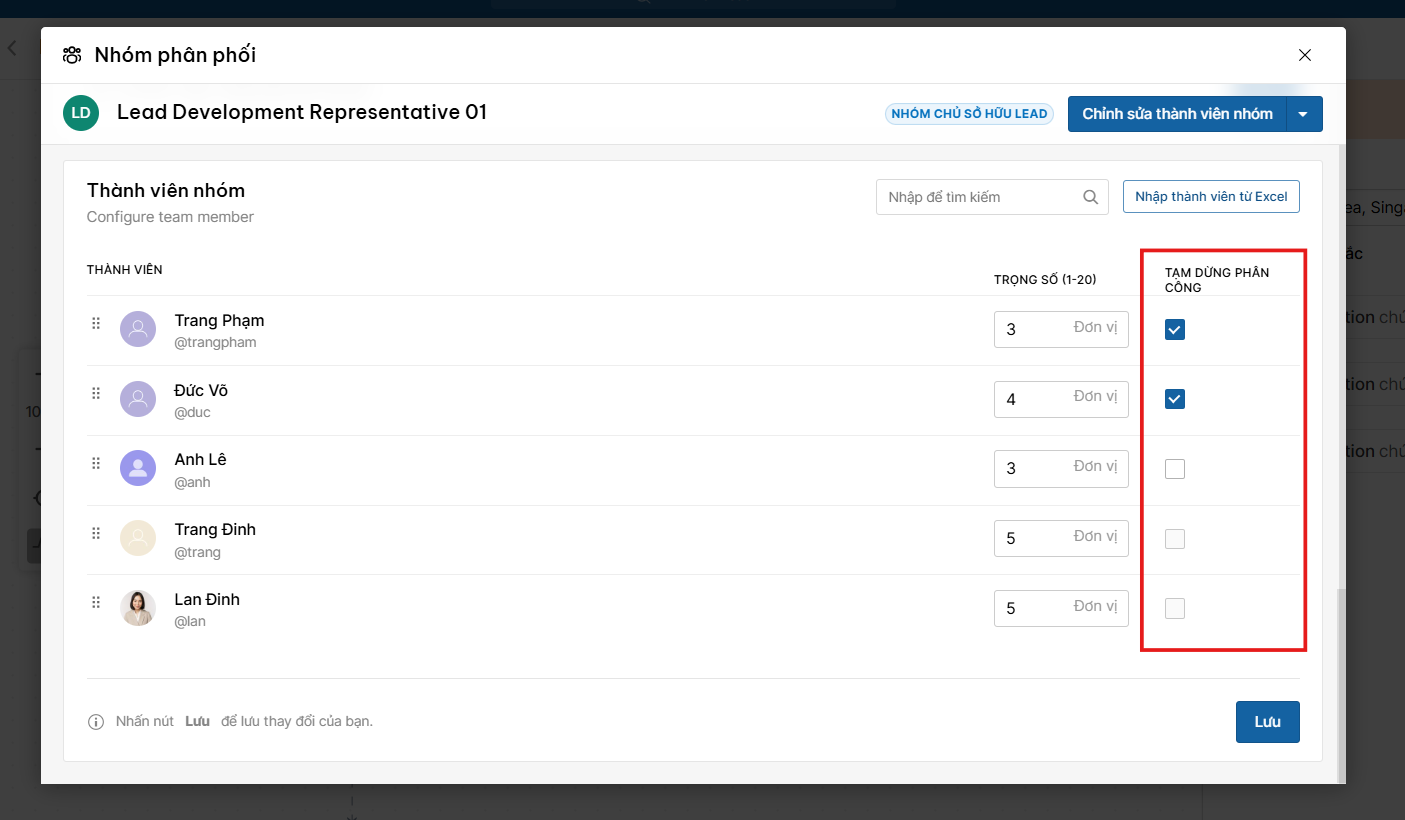
Task: Uncheck pause assignment for Trang Phạm
Action: (x=1175, y=329)
